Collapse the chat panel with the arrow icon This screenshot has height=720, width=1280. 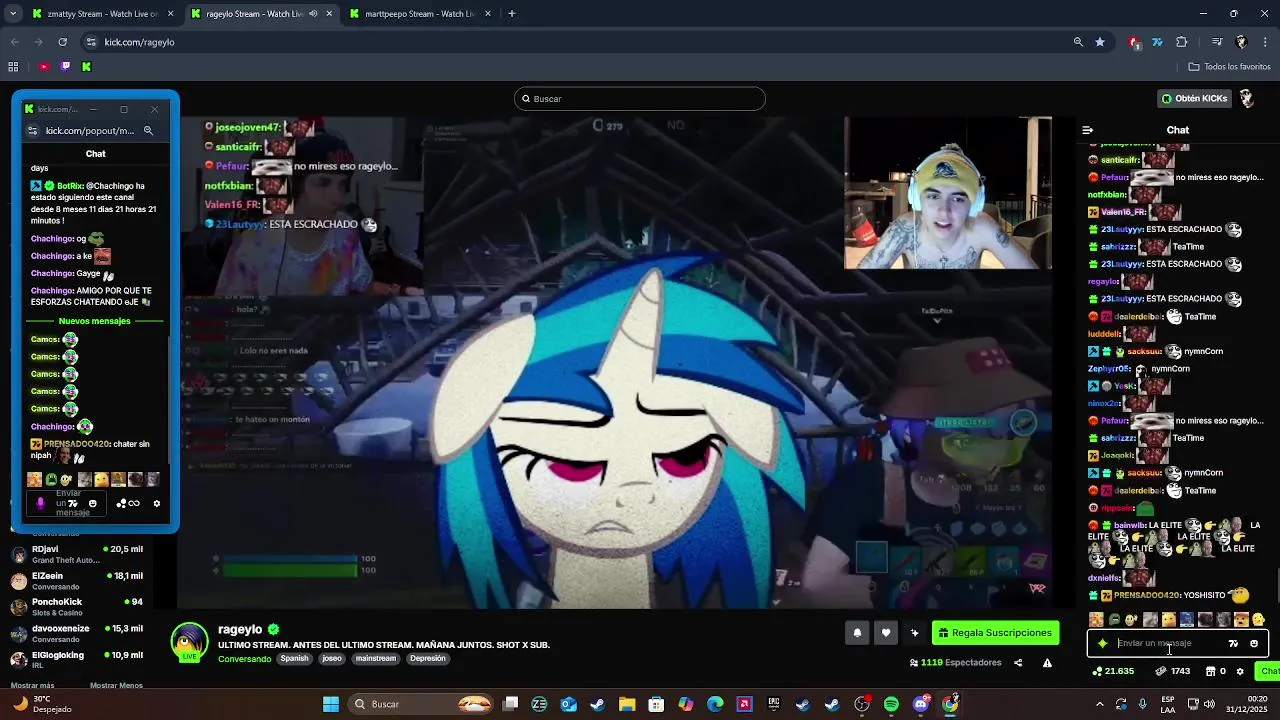[1088, 130]
